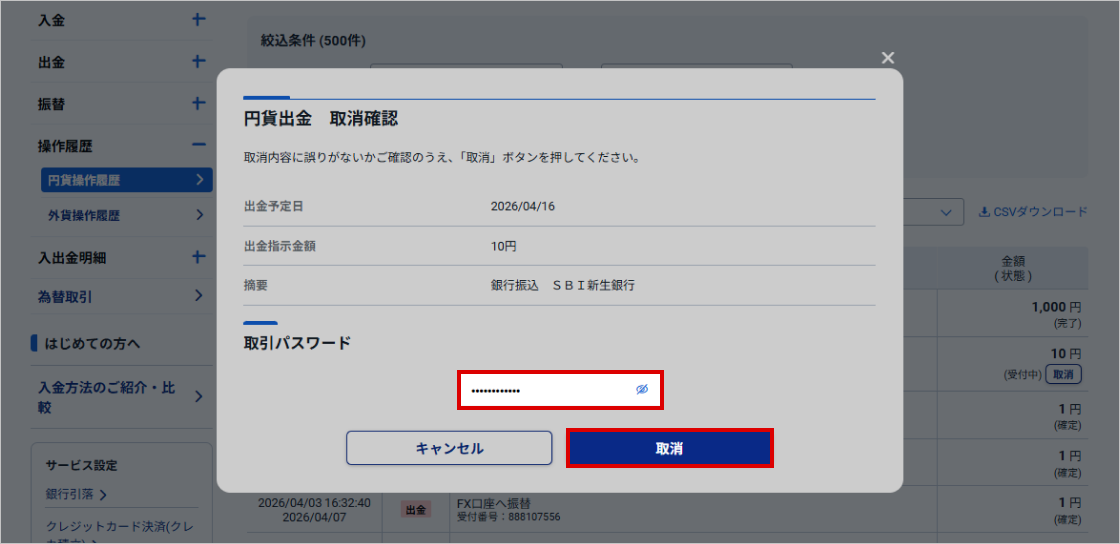Toggle password visibility eye icon
Image resolution: width=1120 pixels, height=544 pixels.
coord(642,390)
